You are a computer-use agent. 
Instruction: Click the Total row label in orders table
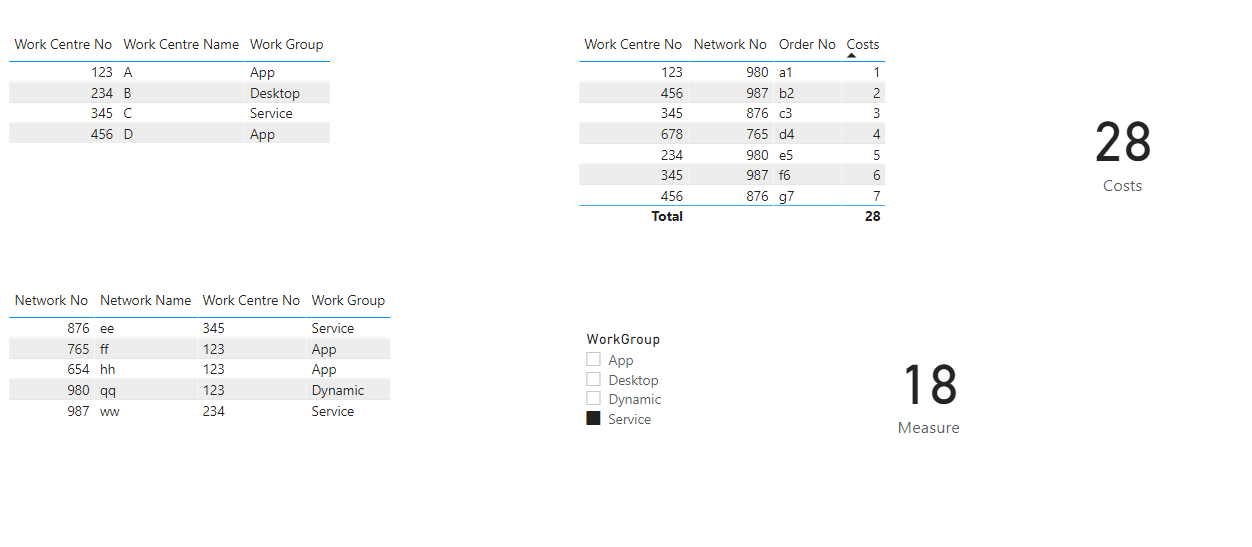(667, 216)
